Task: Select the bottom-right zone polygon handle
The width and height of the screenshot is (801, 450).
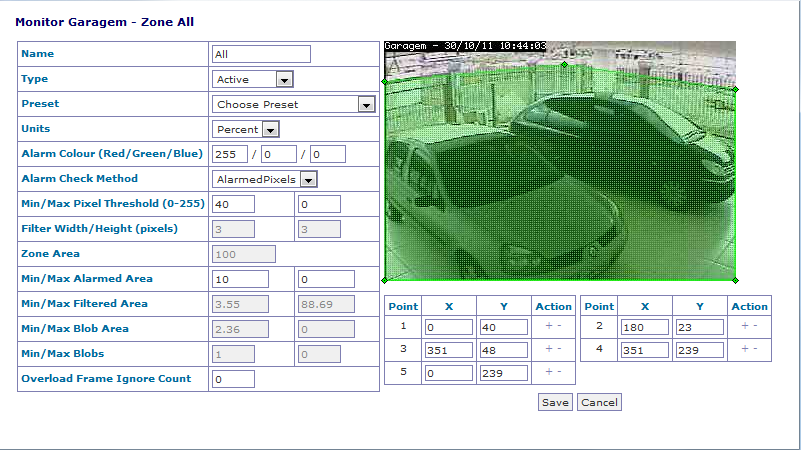Action: (x=736, y=280)
